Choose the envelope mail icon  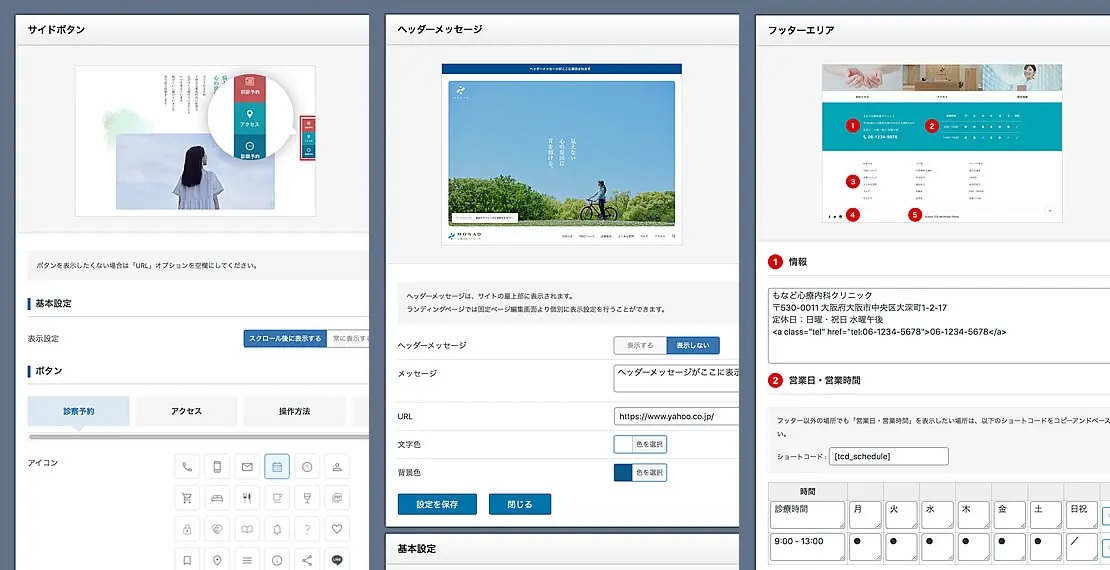(247, 466)
